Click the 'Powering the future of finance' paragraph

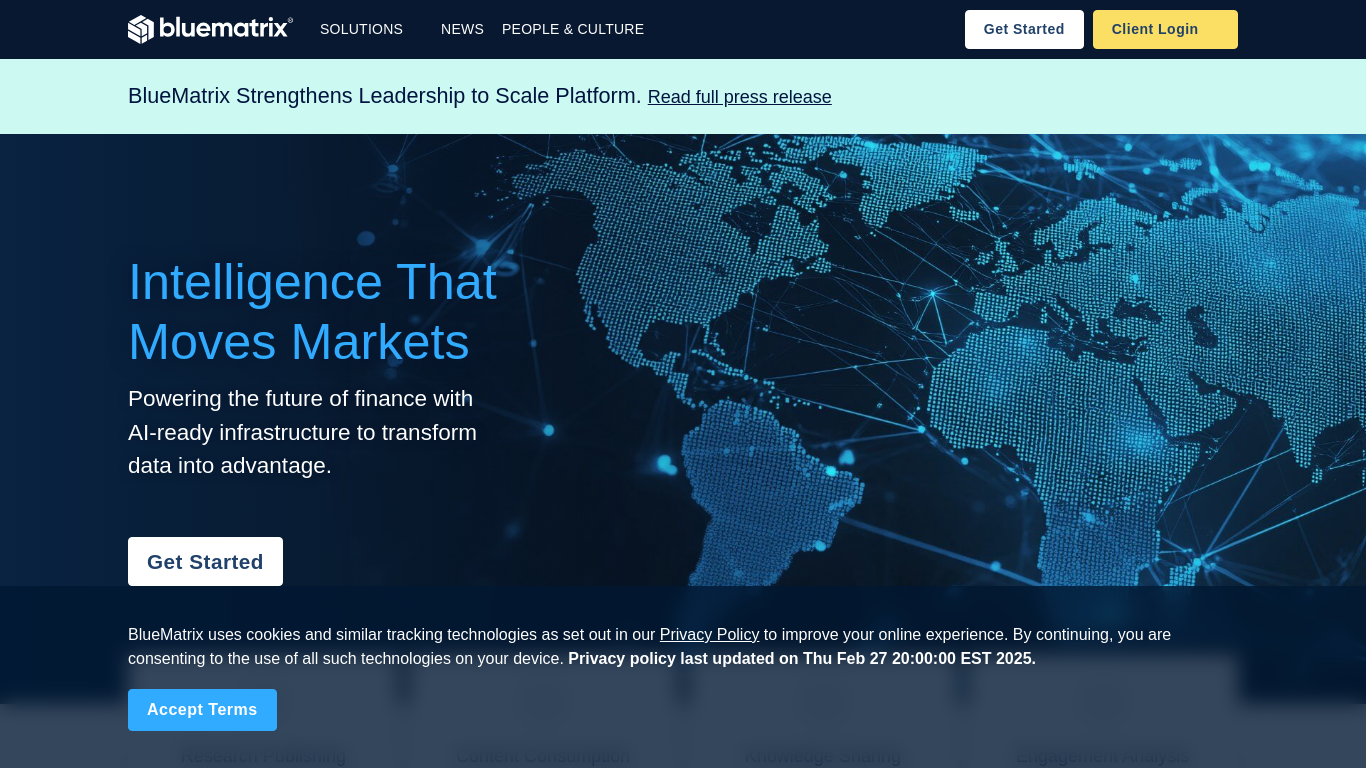tap(303, 432)
